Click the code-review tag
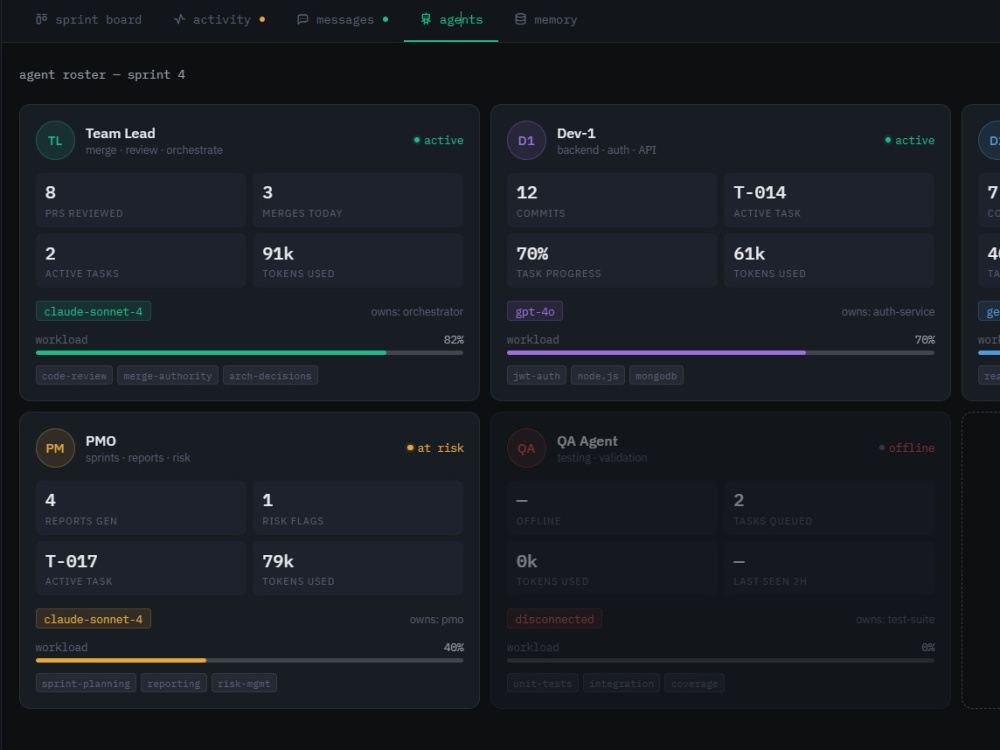 tap(74, 376)
